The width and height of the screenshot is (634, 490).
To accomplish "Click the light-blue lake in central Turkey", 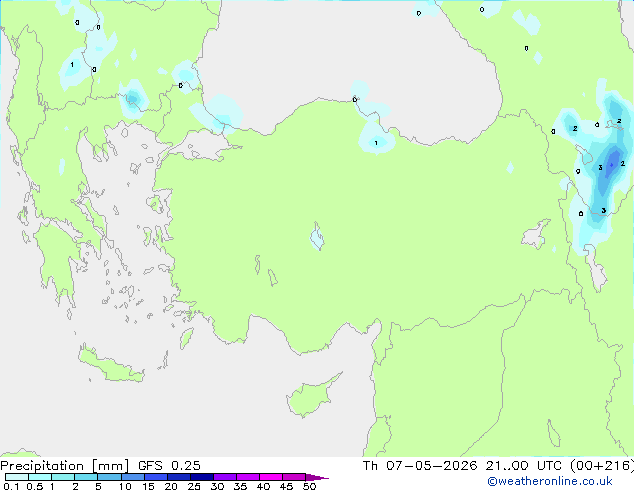I will 317,237.
